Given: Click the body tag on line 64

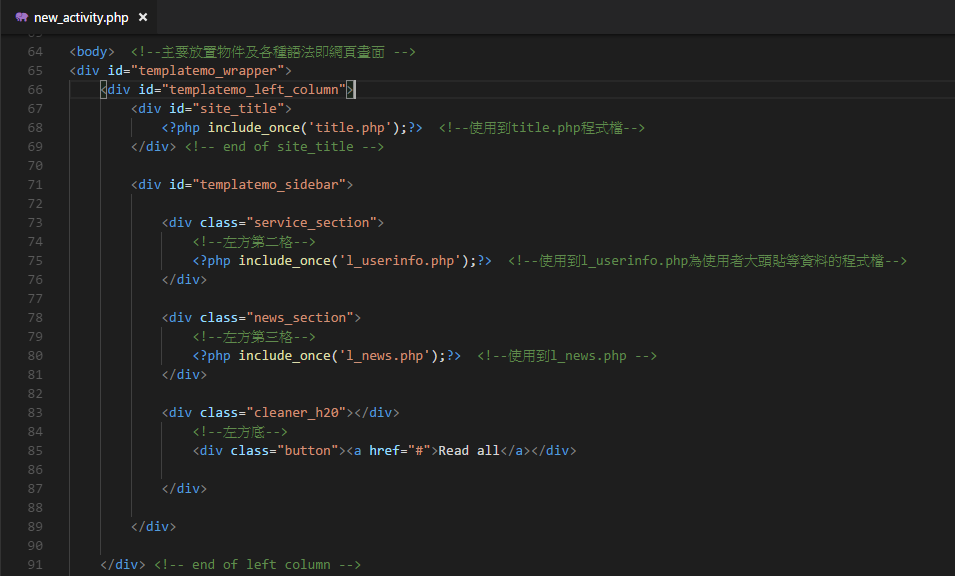Looking at the screenshot, I should pos(92,52).
